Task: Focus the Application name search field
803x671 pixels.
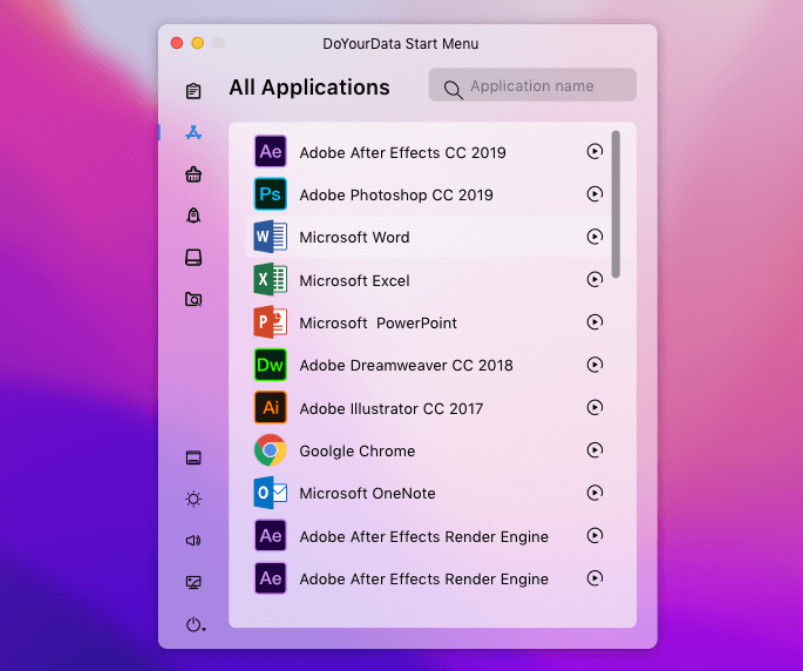Action: pyautogui.click(x=533, y=85)
